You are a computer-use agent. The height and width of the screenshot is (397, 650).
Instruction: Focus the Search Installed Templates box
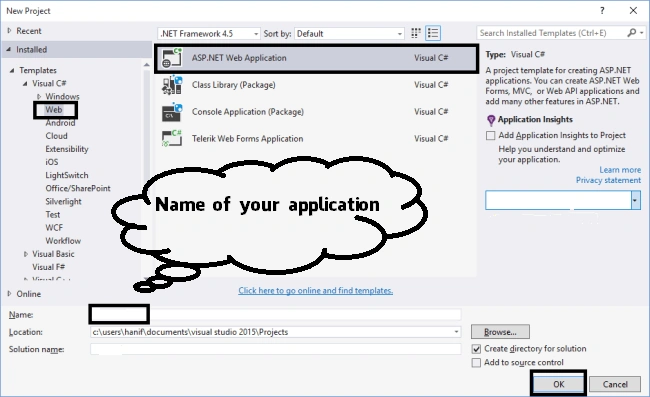pyautogui.click(x=551, y=33)
